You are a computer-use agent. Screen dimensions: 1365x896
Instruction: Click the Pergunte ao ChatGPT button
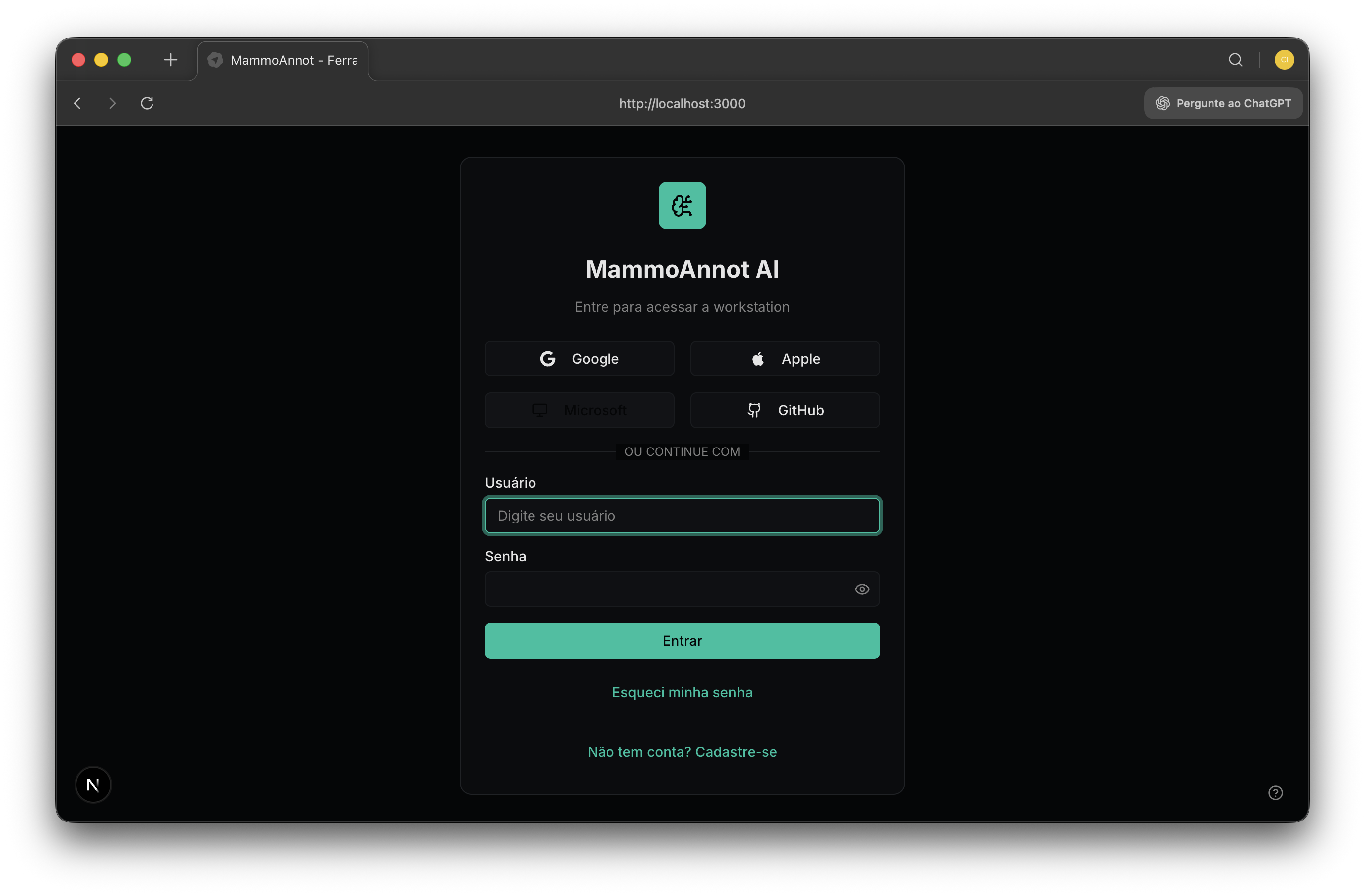point(1223,103)
